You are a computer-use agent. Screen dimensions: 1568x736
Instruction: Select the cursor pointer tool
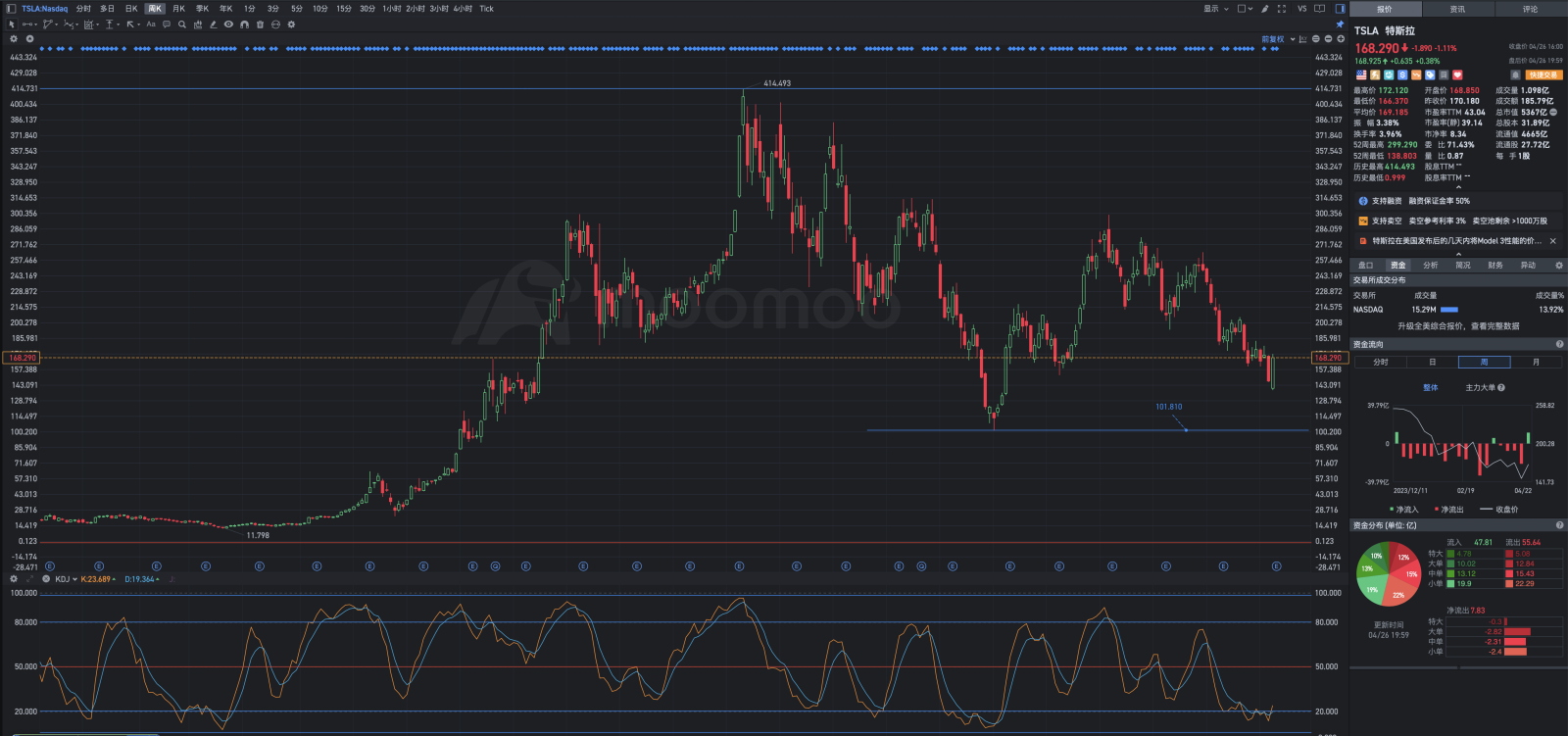click(12, 25)
